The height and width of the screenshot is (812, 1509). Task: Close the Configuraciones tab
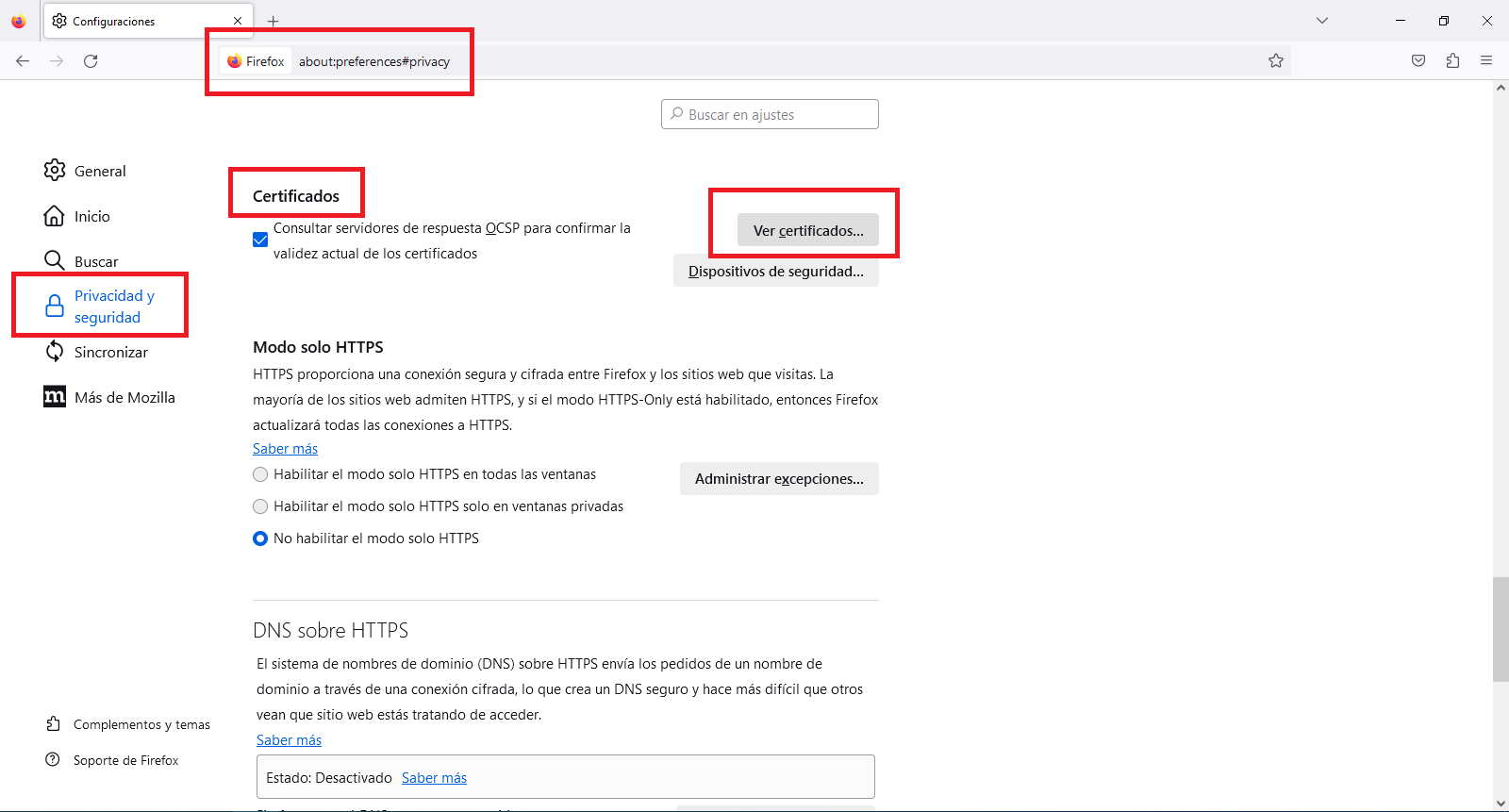pos(238,21)
